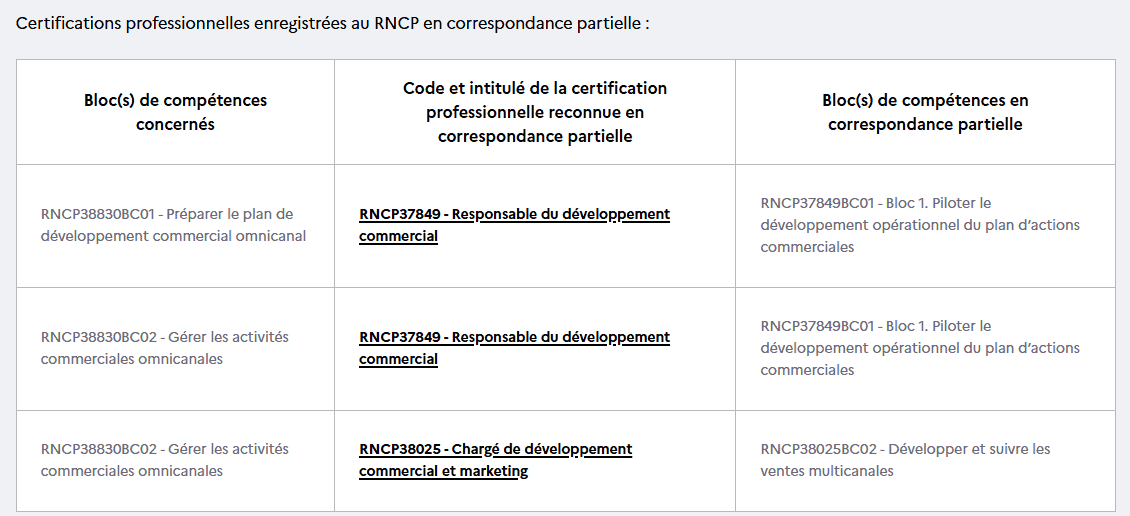
Task: Click the "Bloc(s) de compétences concernés" column header
Action: coord(175,112)
